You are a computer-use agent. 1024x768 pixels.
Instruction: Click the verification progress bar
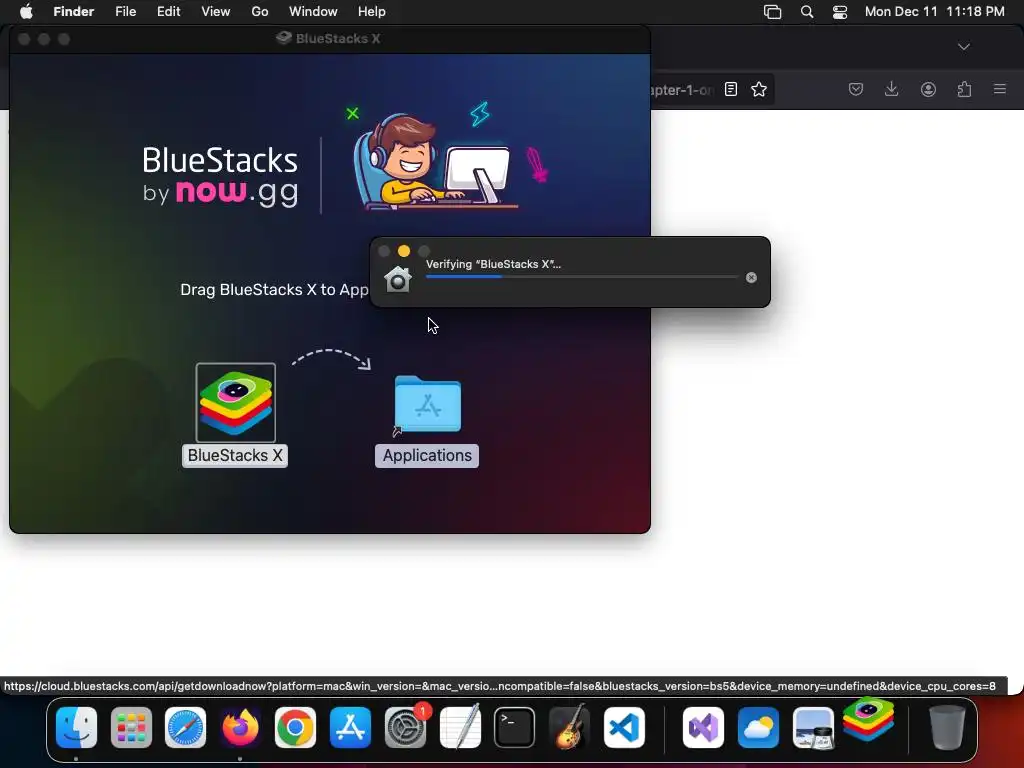(581, 277)
